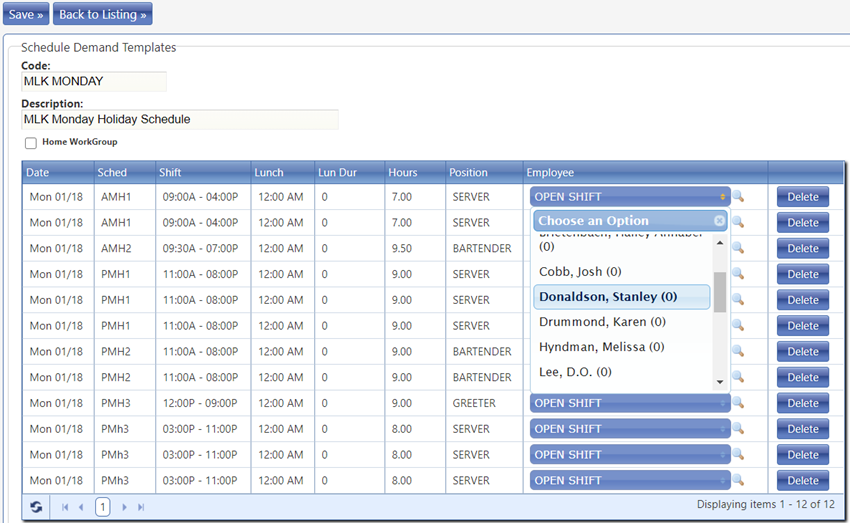Click the refresh icon in grid footer

tap(36, 507)
